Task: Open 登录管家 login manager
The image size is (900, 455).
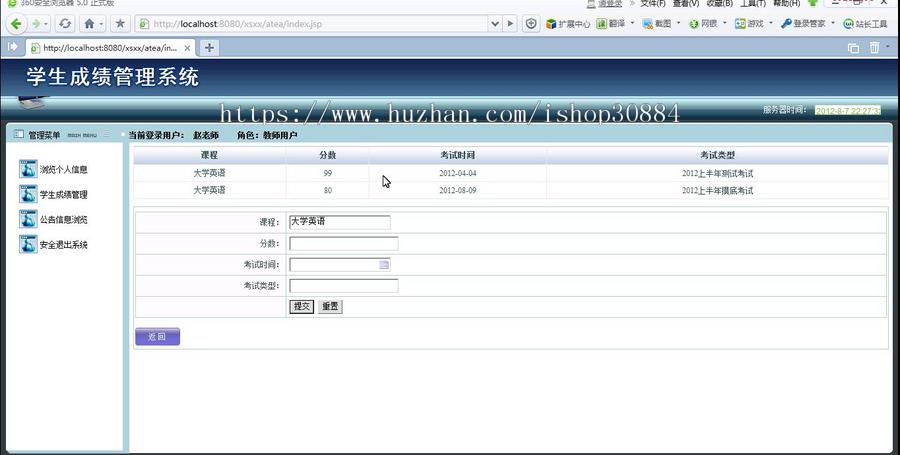Action: click(x=803, y=24)
